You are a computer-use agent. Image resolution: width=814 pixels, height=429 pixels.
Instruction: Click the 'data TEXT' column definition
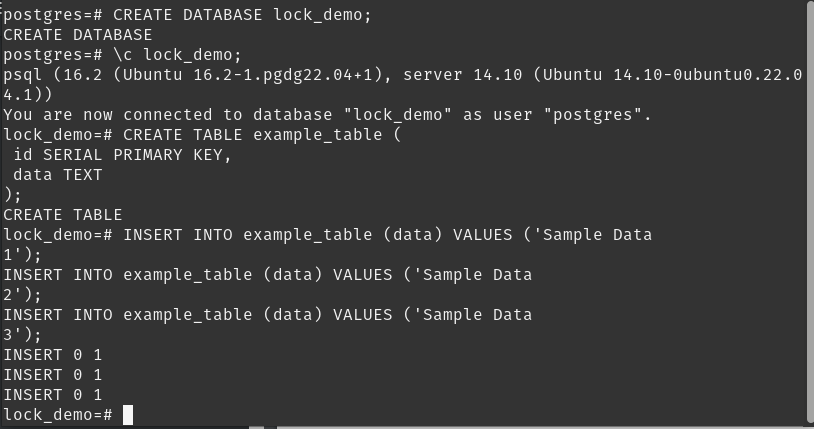(x=58, y=175)
